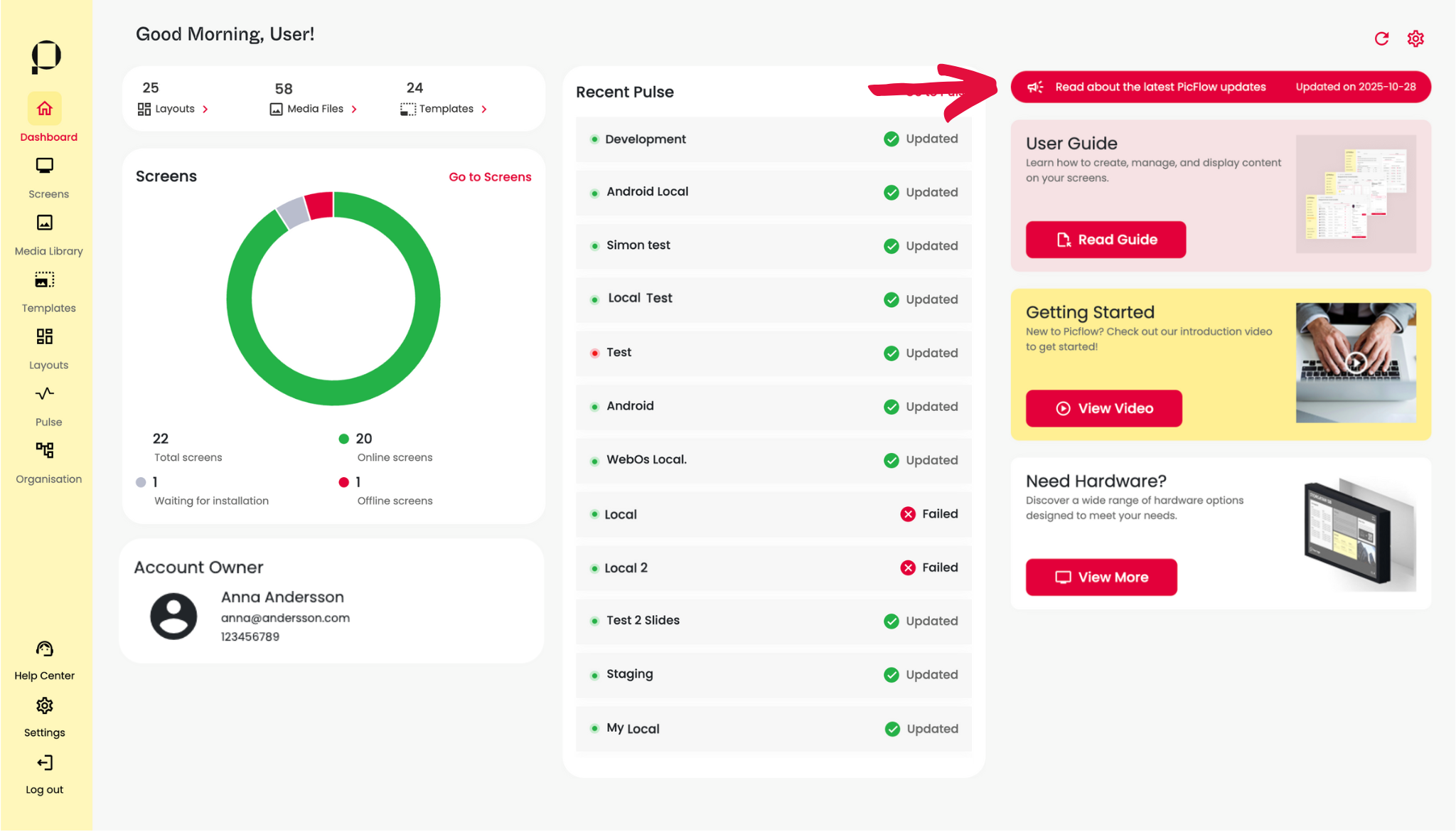Image resolution: width=1456 pixels, height=832 pixels.
Task: Click the Log out icon
Action: tap(45, 763)
